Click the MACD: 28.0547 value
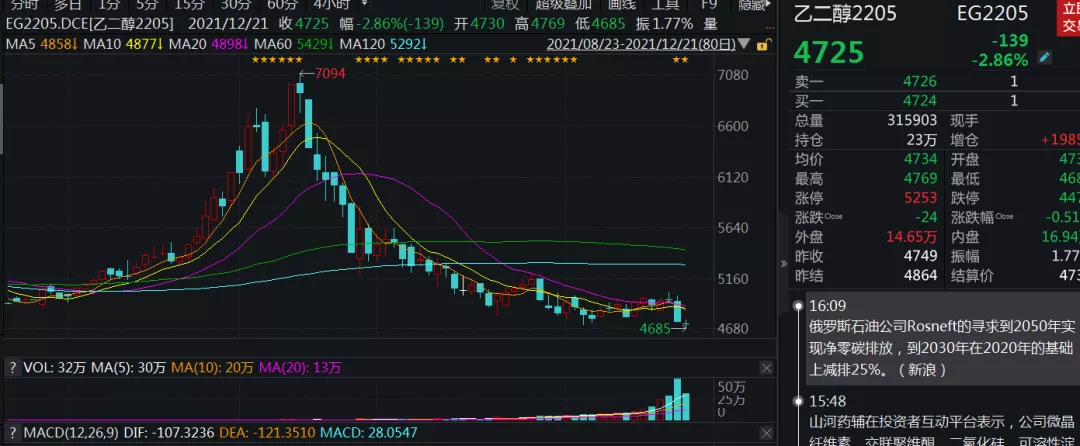This screenshot has height=446, width=1080. tap(369, 433)
